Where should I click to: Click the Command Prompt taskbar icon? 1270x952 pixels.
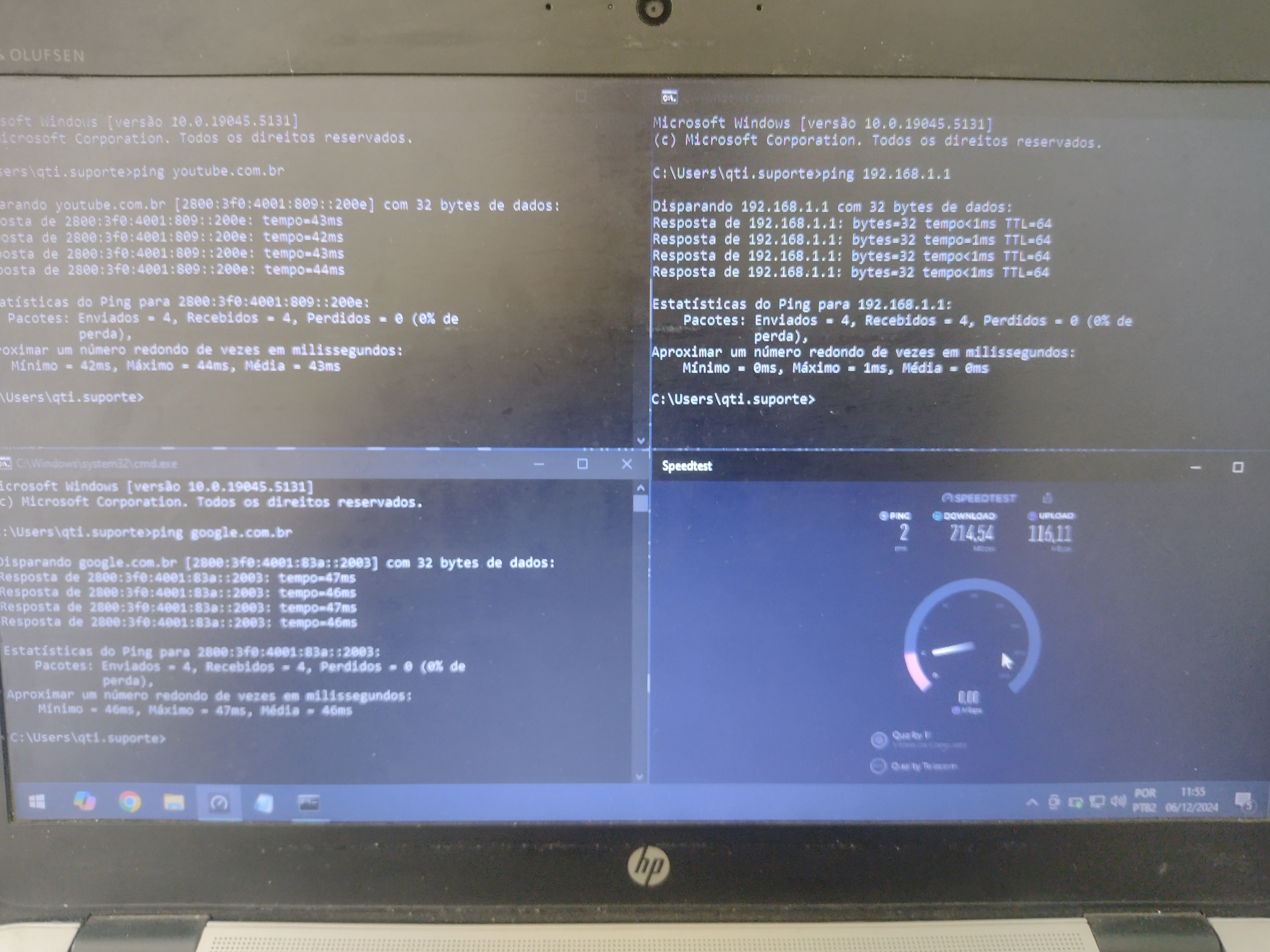(x=309, y=803)
